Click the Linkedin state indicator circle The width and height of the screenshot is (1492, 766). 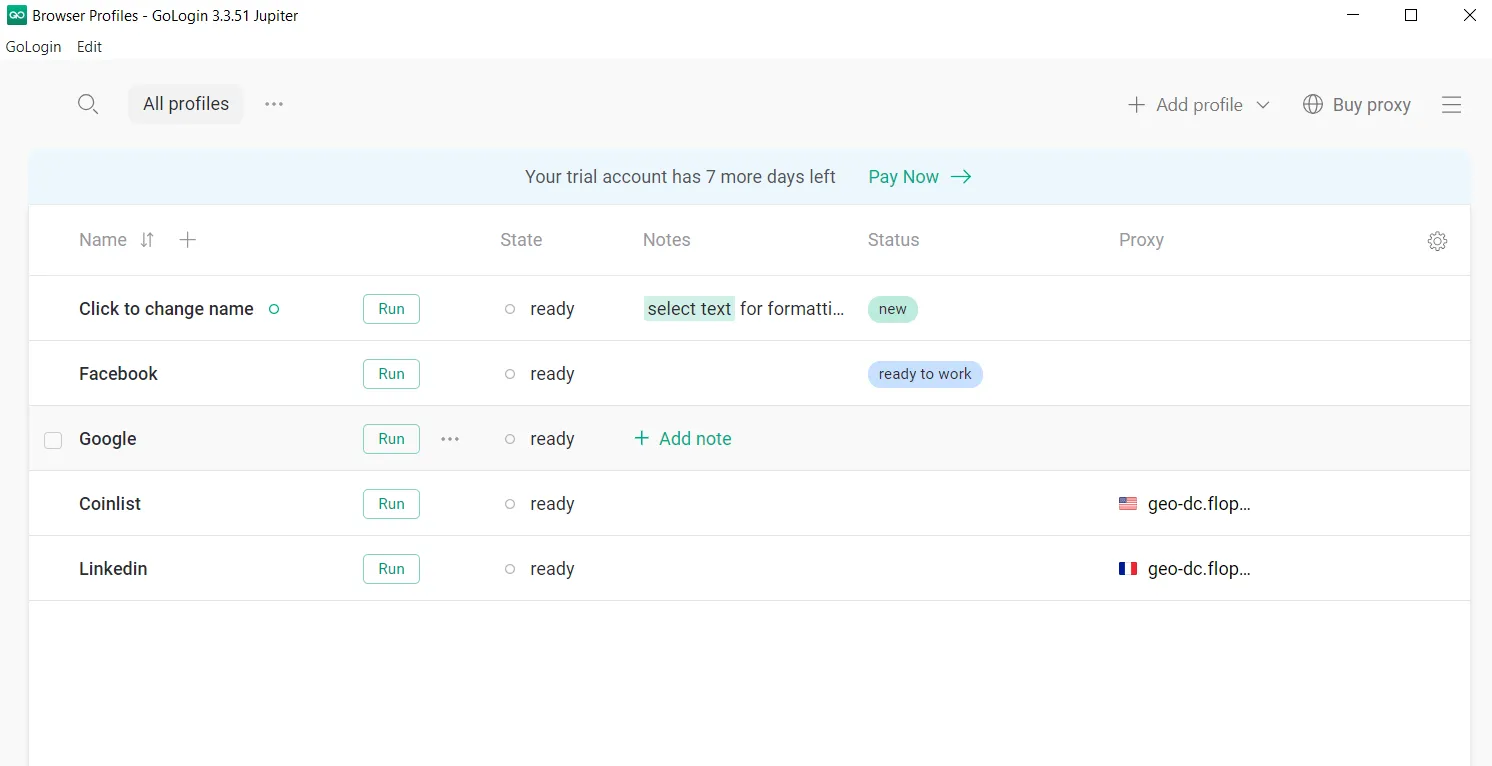510,569
